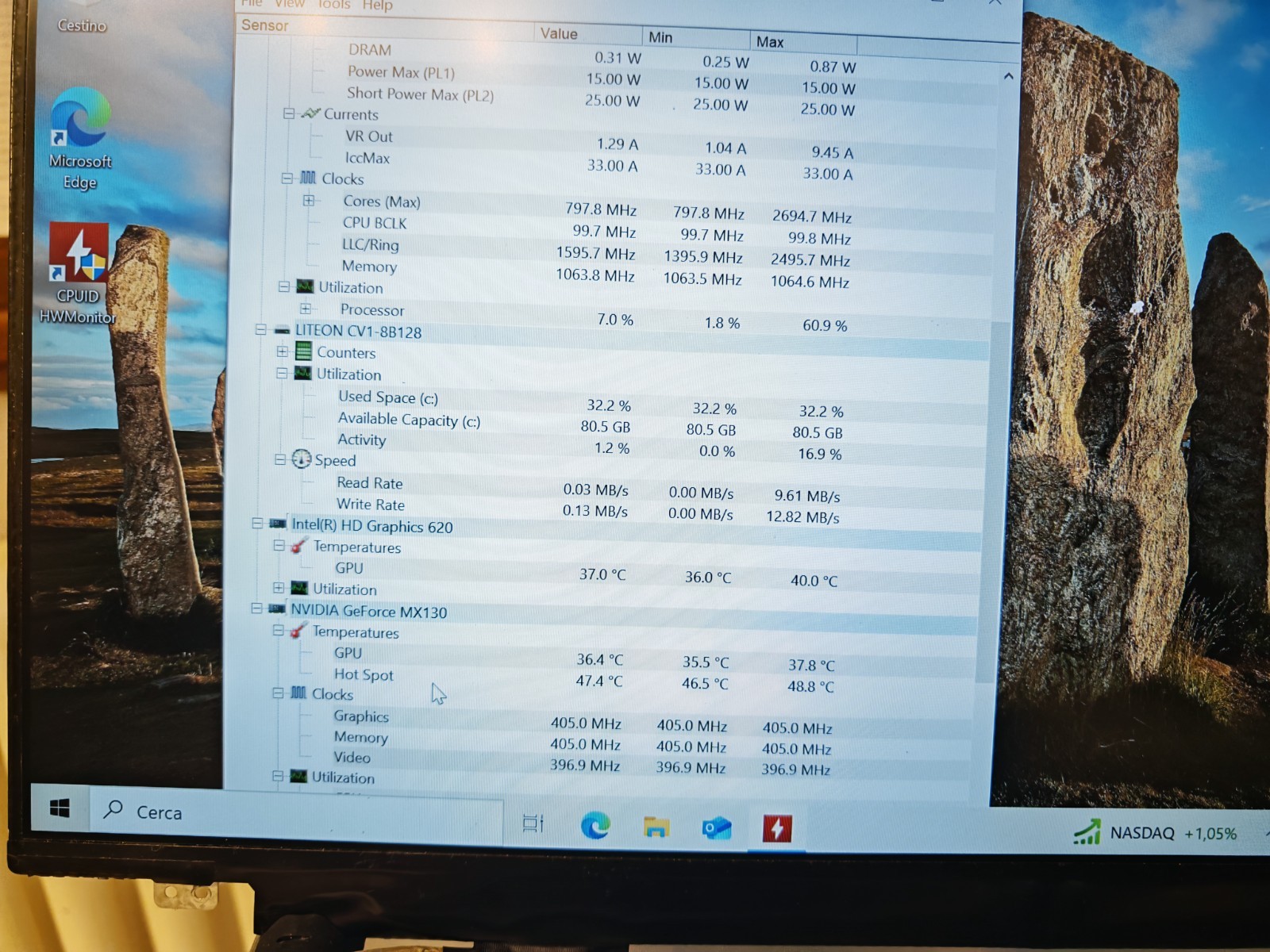Click the Value column header
The height and width of the screenshot is (952, 1270).
pos(588,34)
